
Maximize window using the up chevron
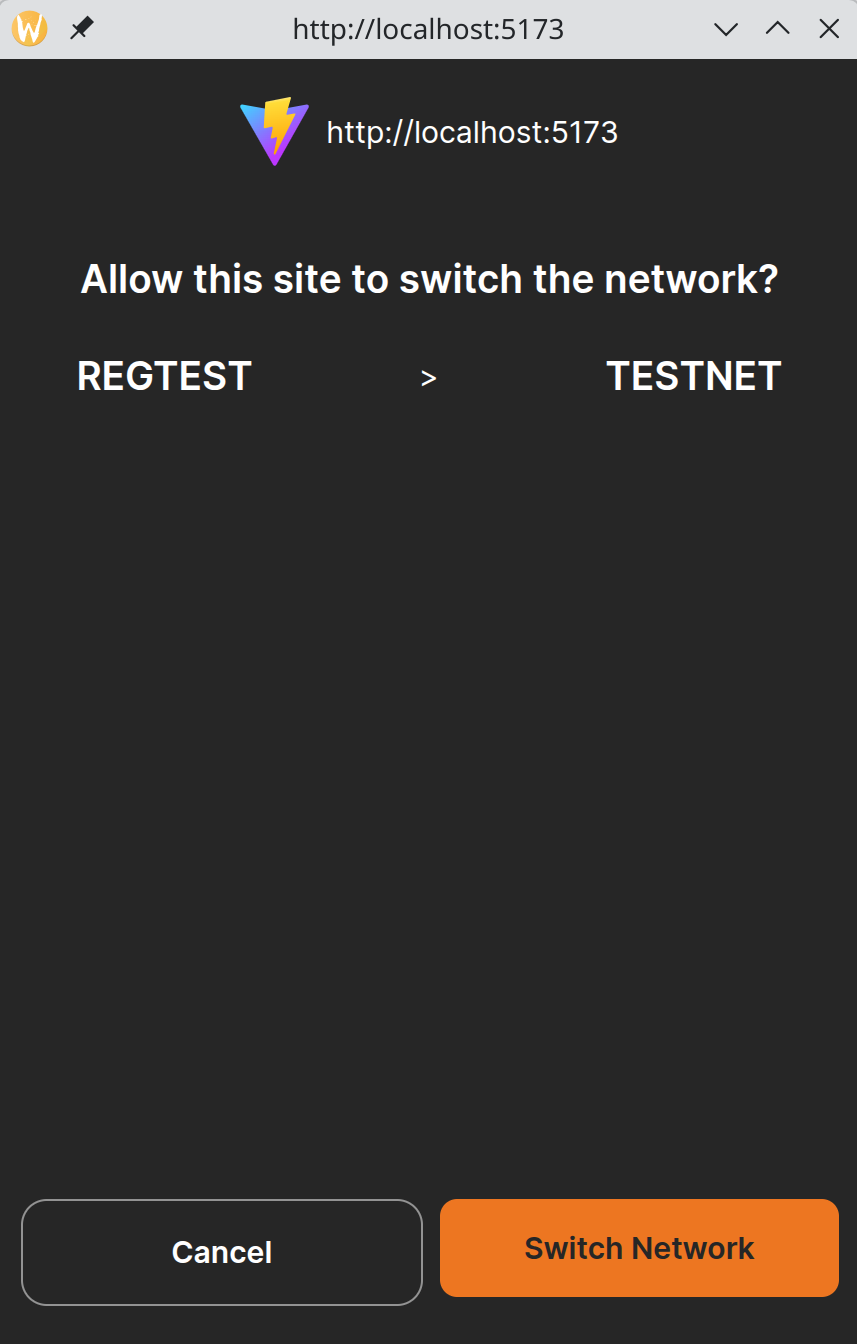[x=777, y=29]
